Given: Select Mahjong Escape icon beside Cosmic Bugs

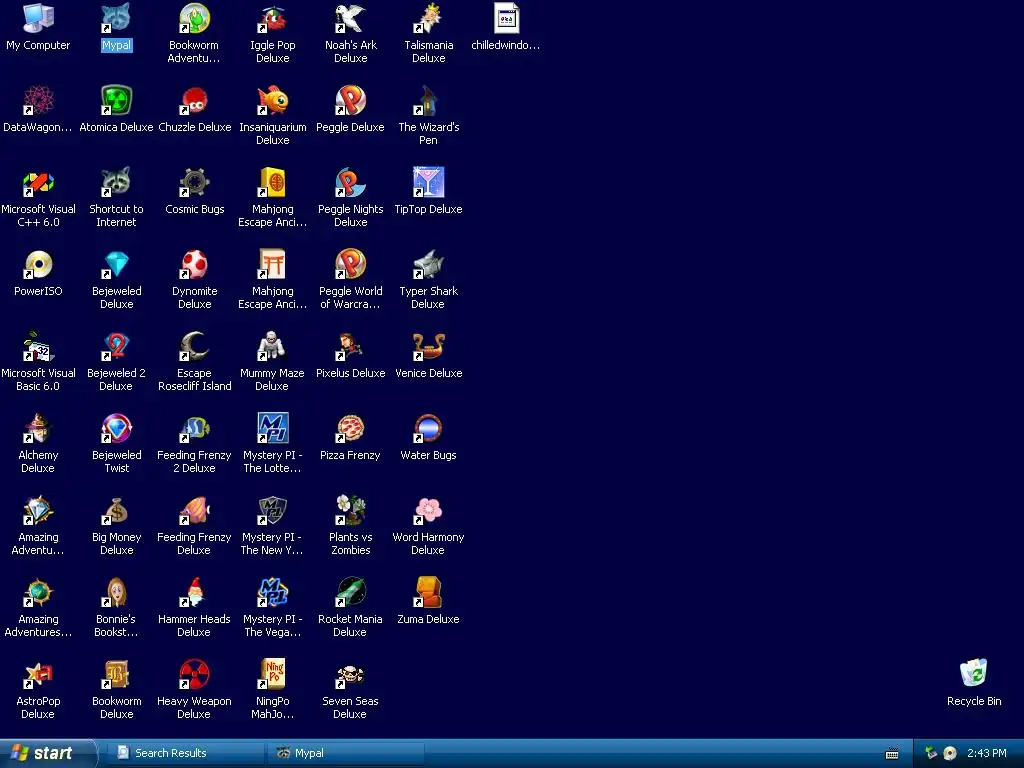Looking at the screenshot, I should [x=272, y=182].
